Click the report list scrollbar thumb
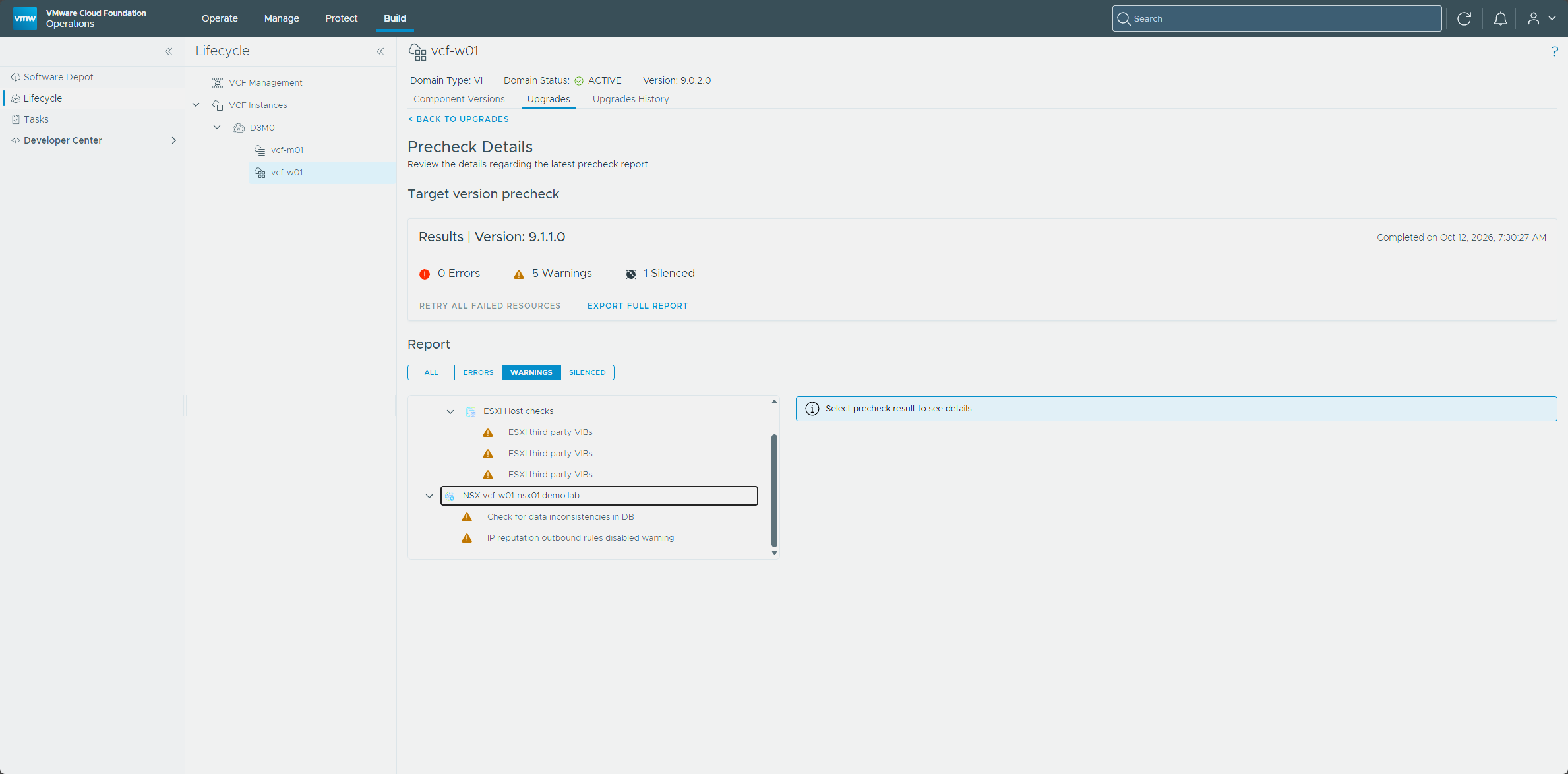The image size is (1568, 774). [x=774, y=491]
